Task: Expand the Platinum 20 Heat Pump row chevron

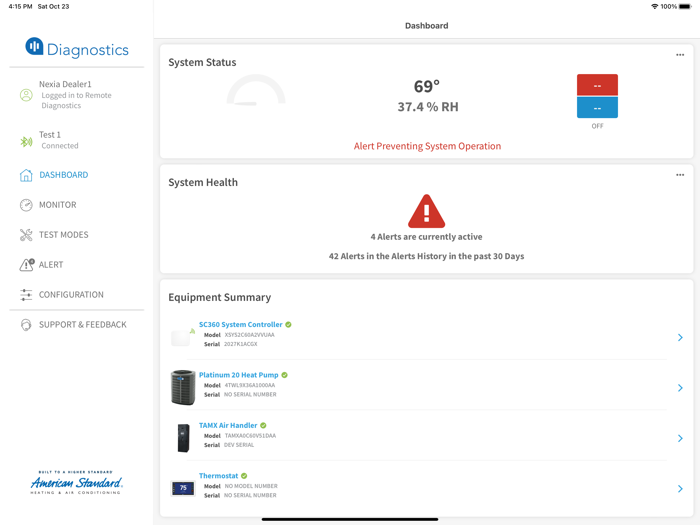Action: 680,388
